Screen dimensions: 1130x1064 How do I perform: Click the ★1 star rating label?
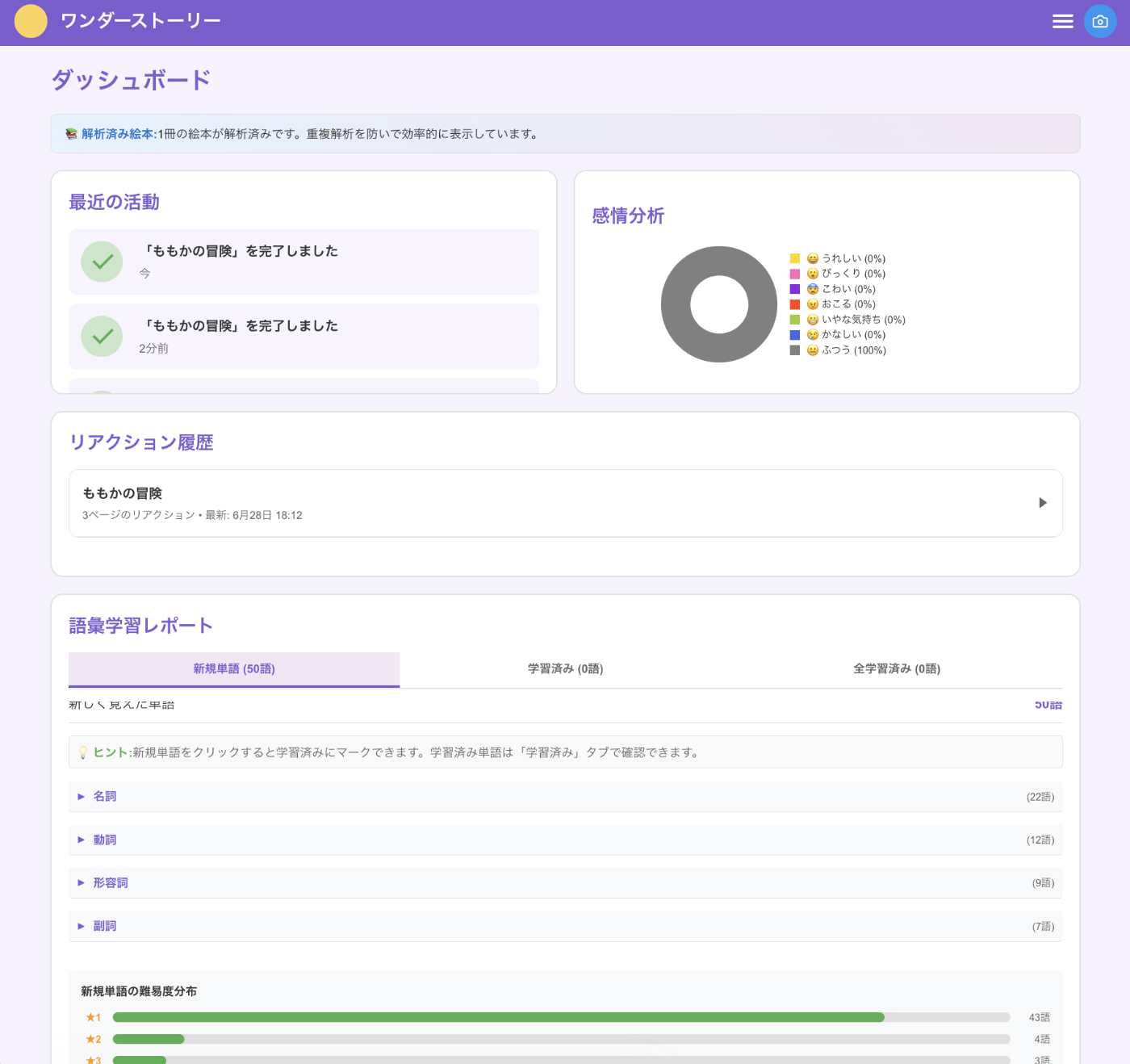point(94,1017)
